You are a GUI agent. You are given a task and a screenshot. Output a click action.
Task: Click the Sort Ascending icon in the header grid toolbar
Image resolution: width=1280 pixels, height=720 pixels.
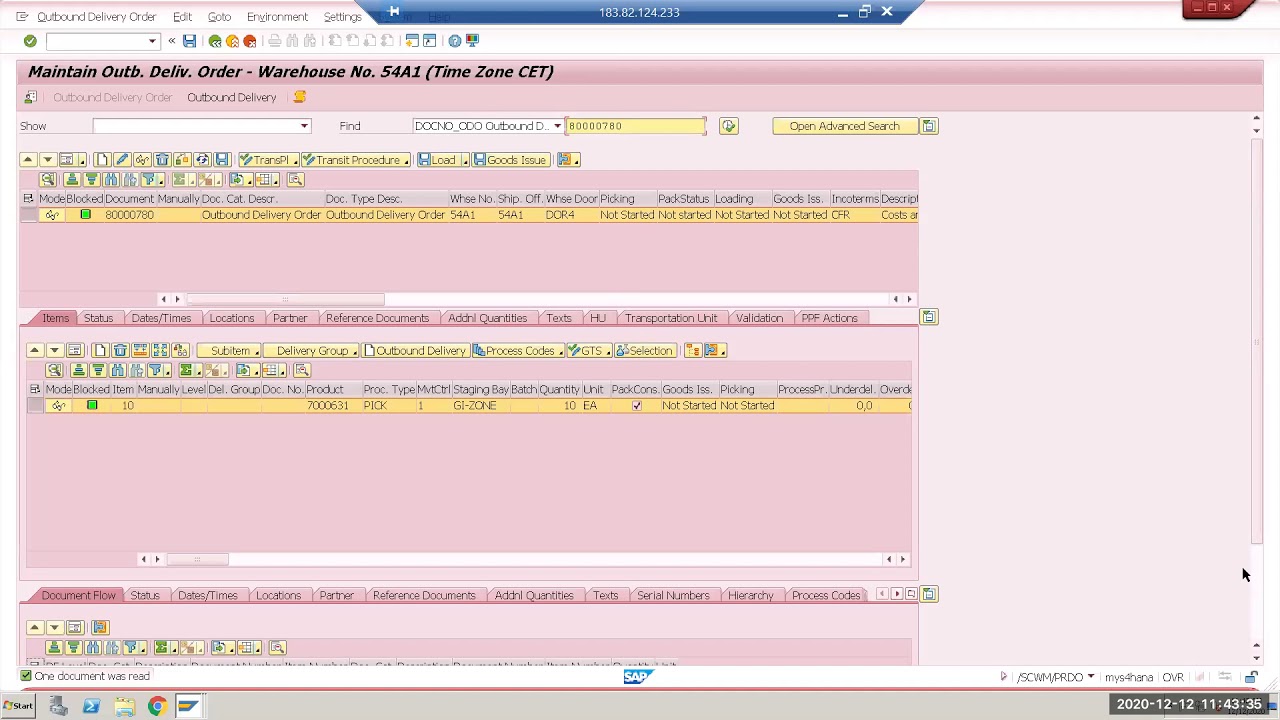(x=72, y=180)
